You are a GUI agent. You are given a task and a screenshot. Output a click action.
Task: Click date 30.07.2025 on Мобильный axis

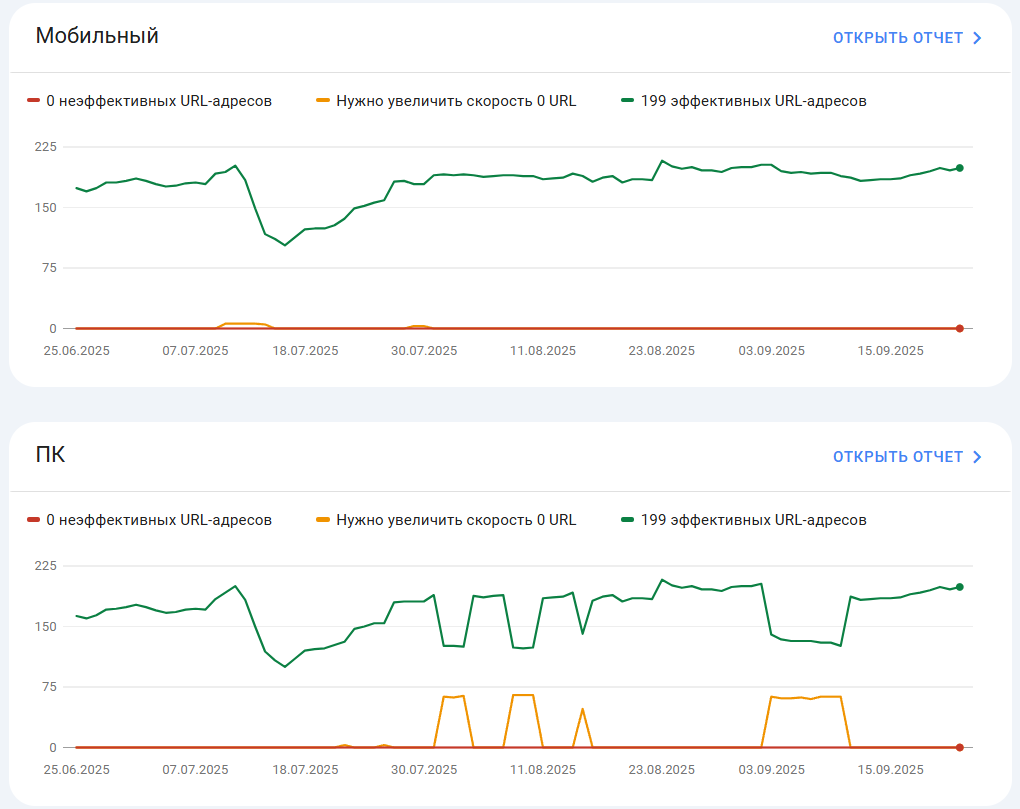point(424,351)
